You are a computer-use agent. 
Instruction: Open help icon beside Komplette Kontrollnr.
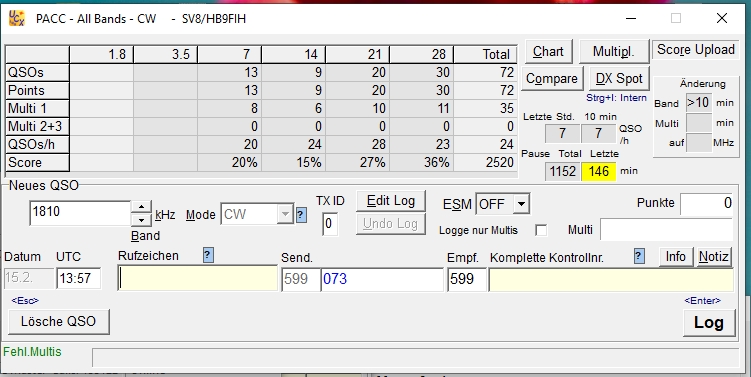pyautogui.click(x=639, y=256)
